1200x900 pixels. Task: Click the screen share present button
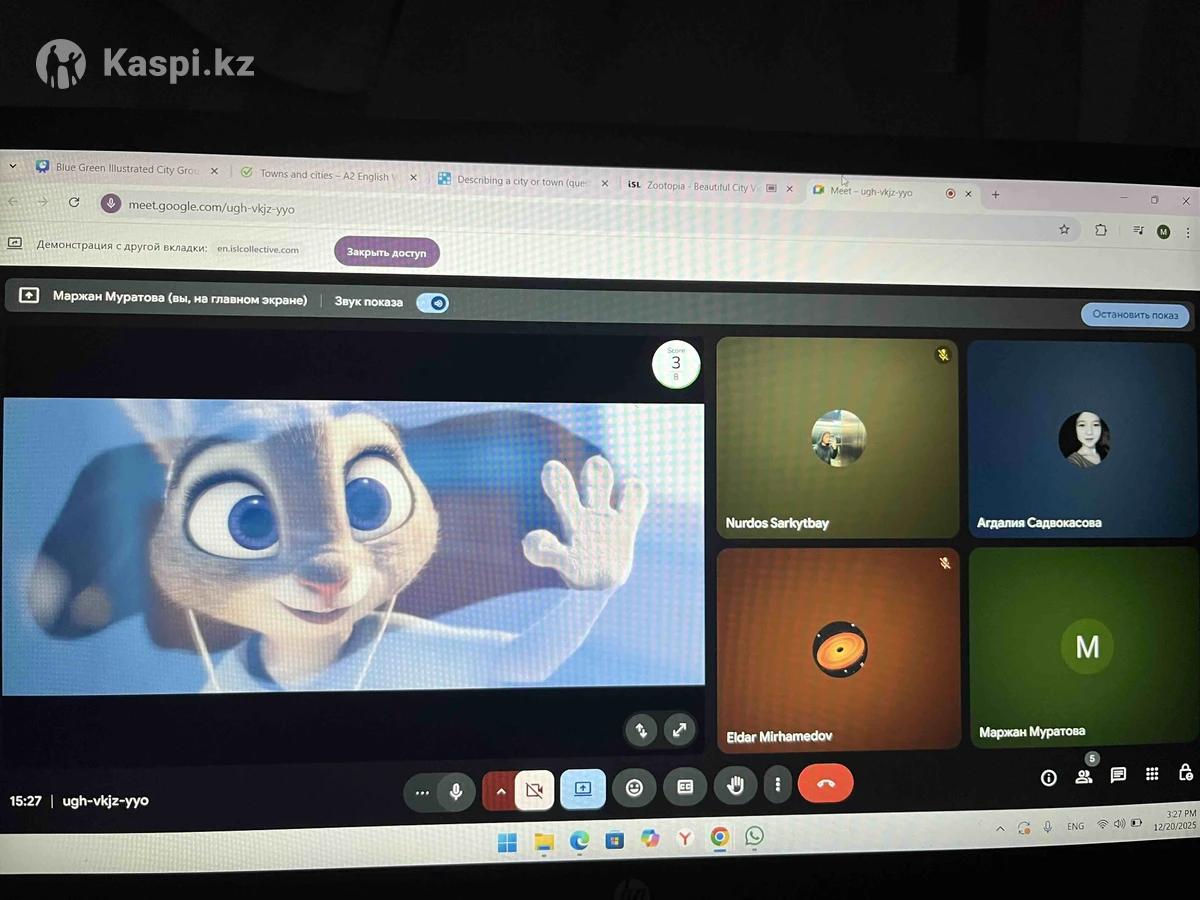583,788
